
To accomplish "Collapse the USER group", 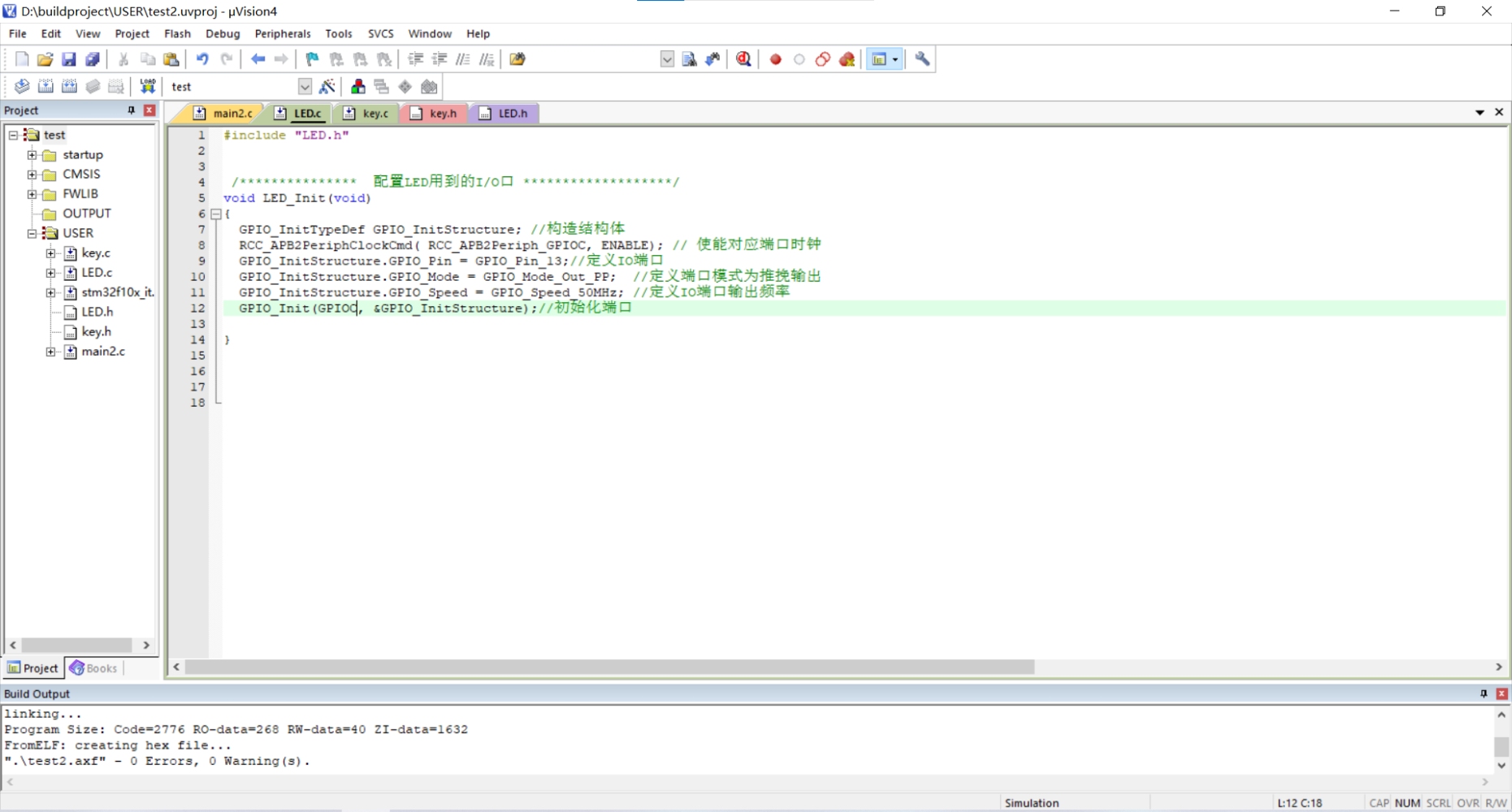I will [32, 233].
